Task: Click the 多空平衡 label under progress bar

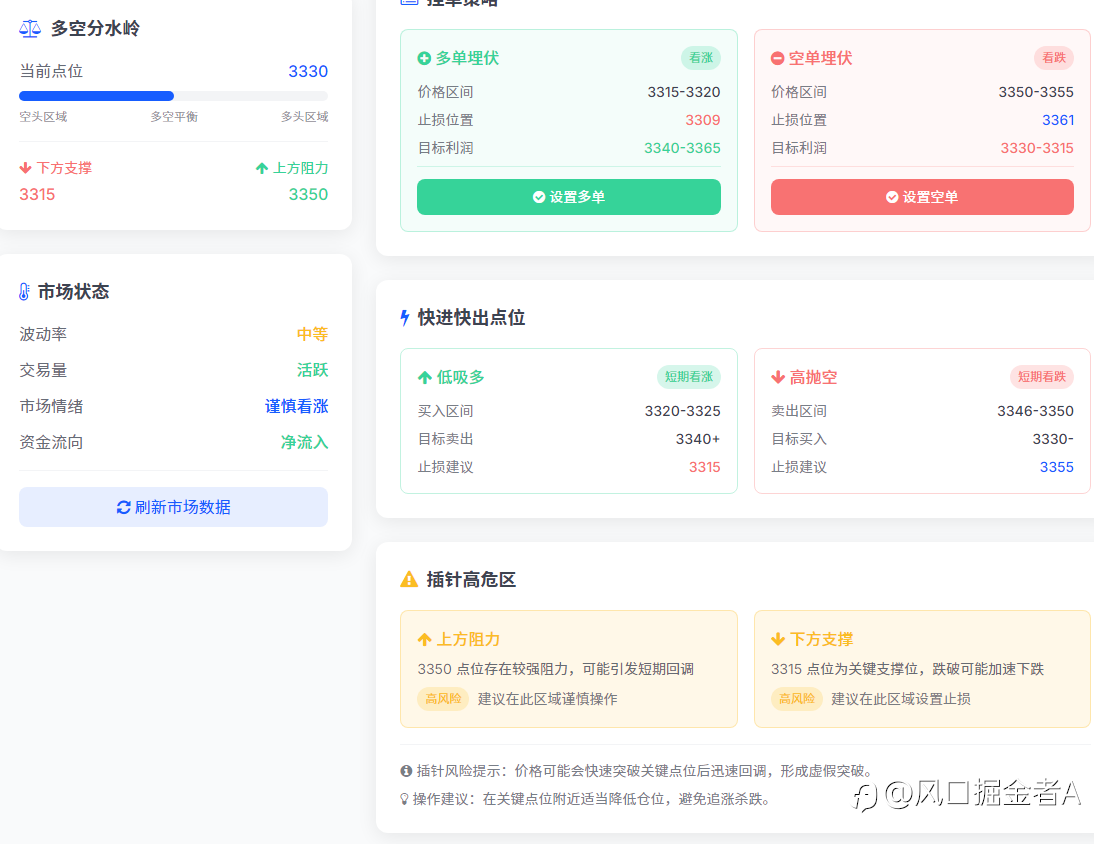Action: pos(174,117)
